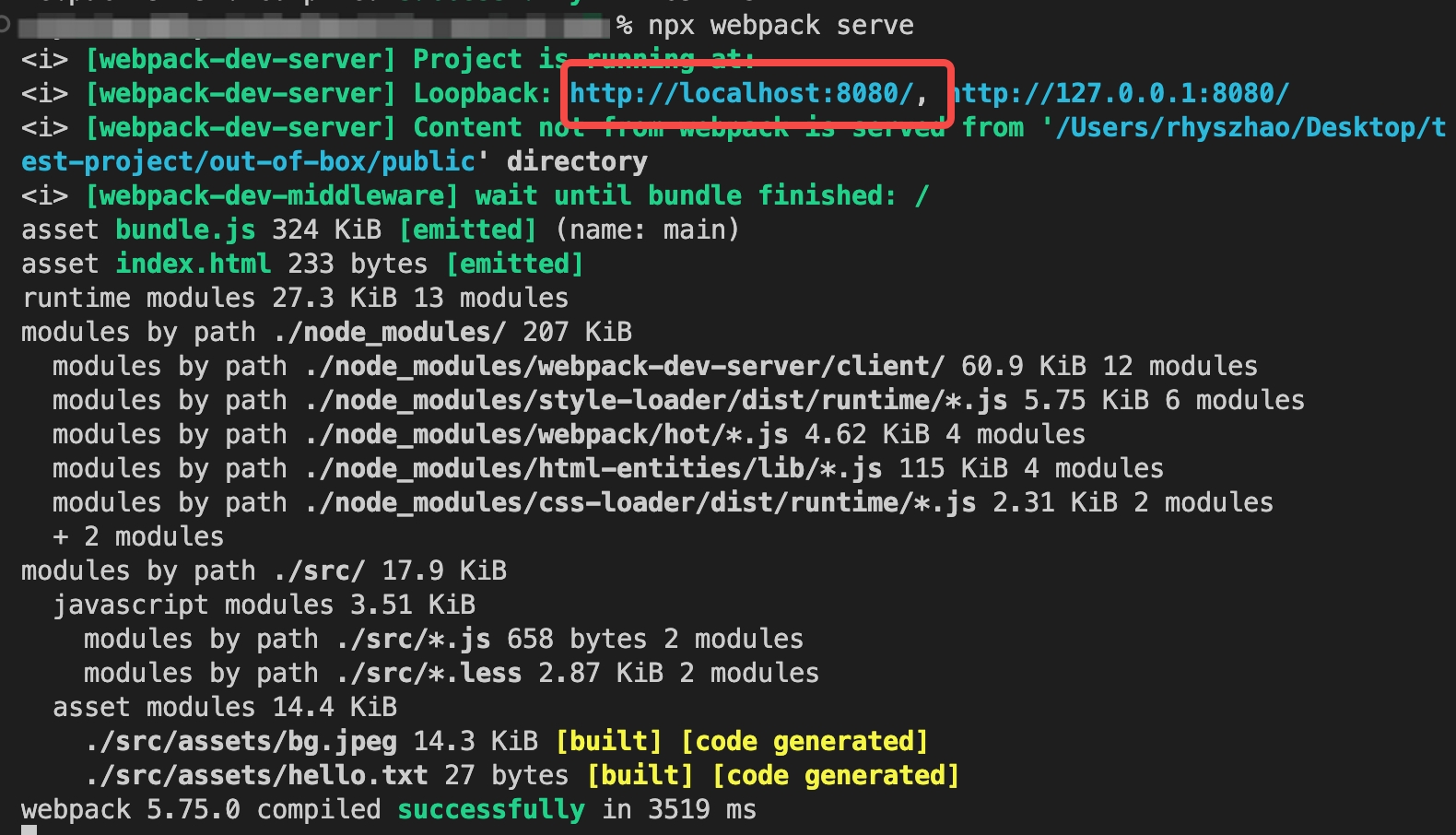Click './src/*.js 658 bytes' line
1456x835 pixels.
[x=444, y=639]
